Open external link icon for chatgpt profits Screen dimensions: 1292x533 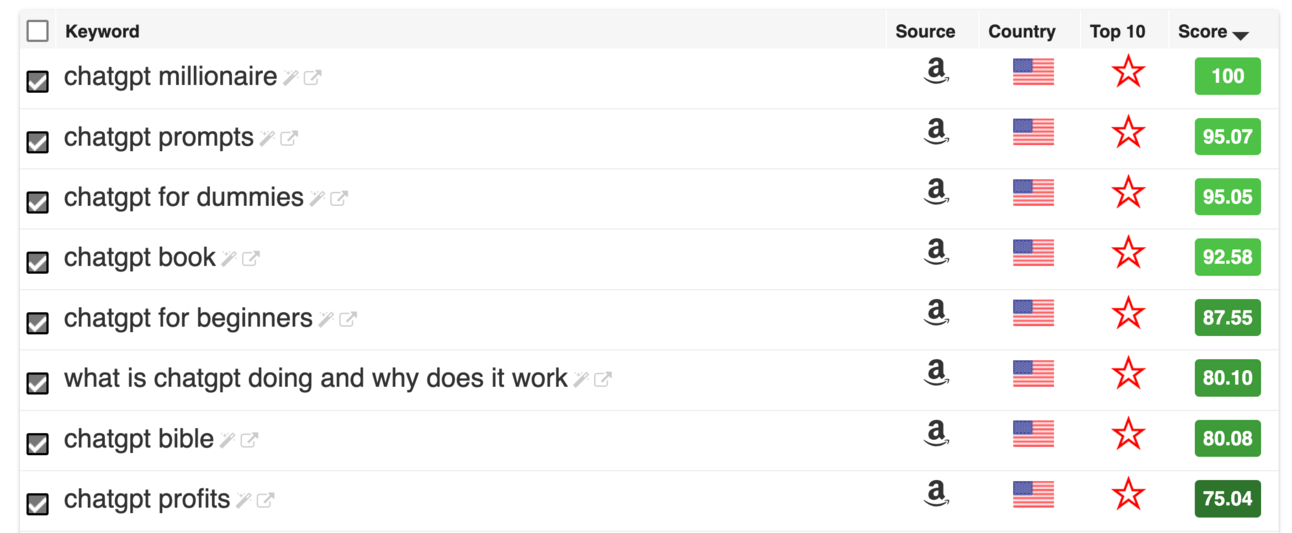pos(265,500)
